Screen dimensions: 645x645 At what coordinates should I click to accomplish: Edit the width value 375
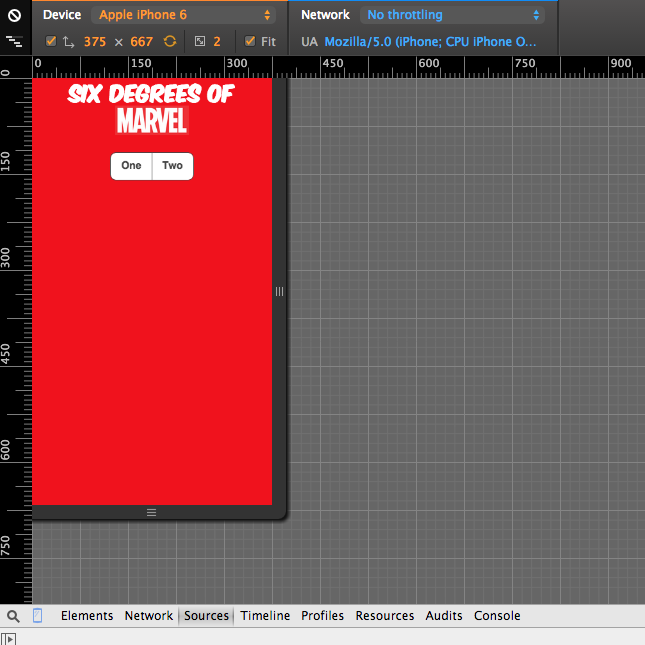click(x=95, y=42)
